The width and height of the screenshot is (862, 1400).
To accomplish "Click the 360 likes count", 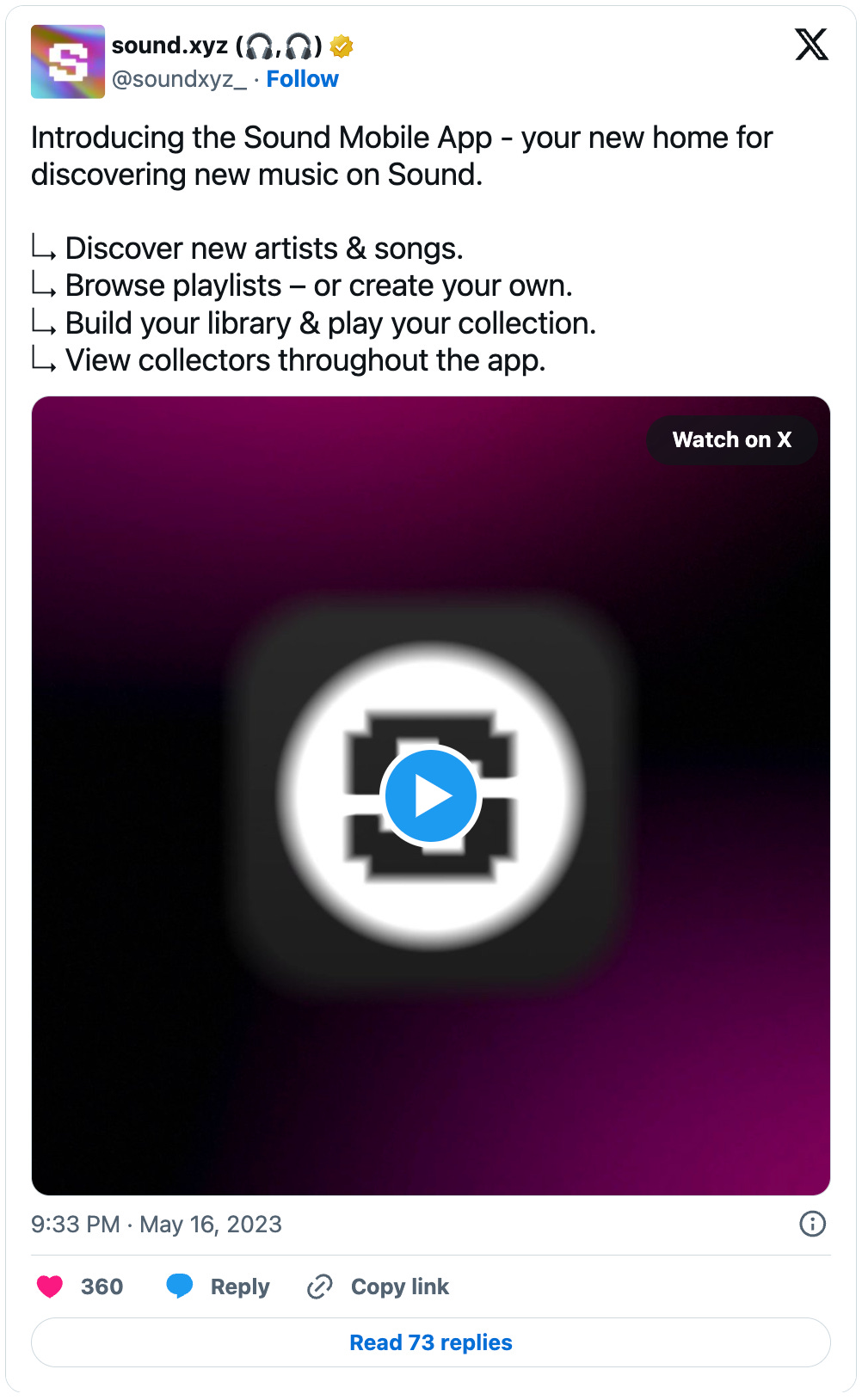I will click(x=102, y=1286).
